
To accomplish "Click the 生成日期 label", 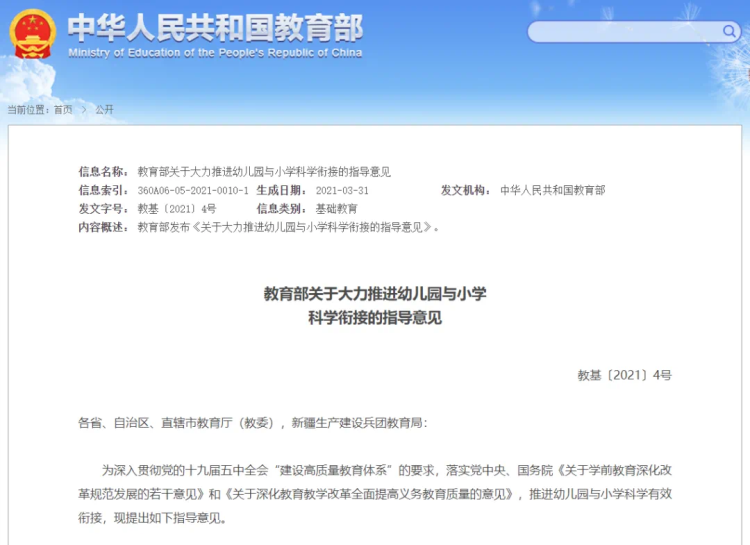I will click(282, 190).
